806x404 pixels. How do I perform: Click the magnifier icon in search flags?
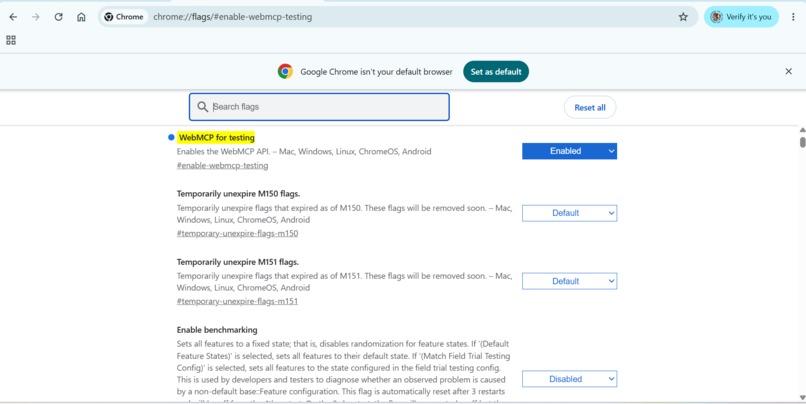click(x=203, y=107)
